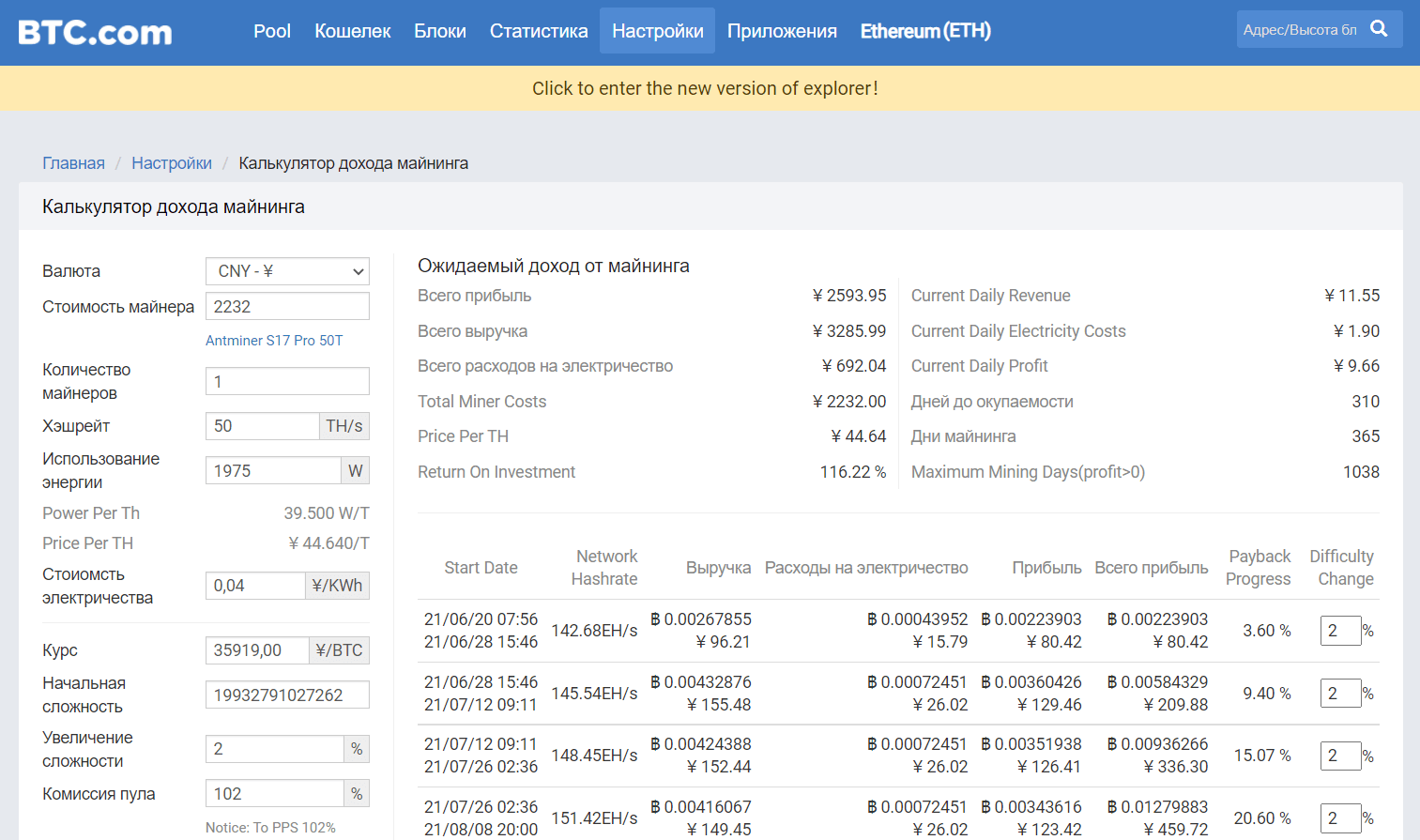Click the Current Daily Revenue ¥ 11.55 value
The image size is (1420, 840).
pos(1351,296)
